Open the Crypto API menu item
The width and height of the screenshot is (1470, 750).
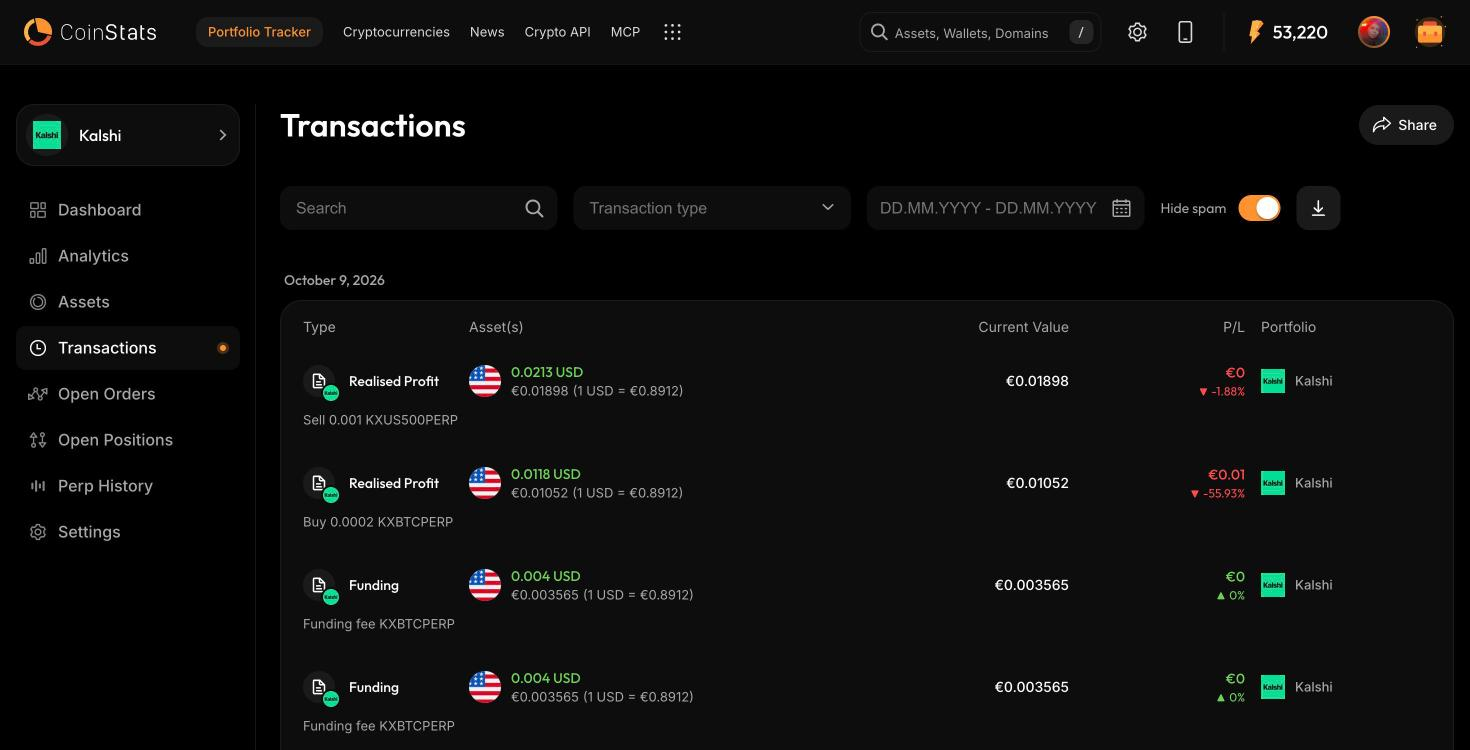point(557,32)
